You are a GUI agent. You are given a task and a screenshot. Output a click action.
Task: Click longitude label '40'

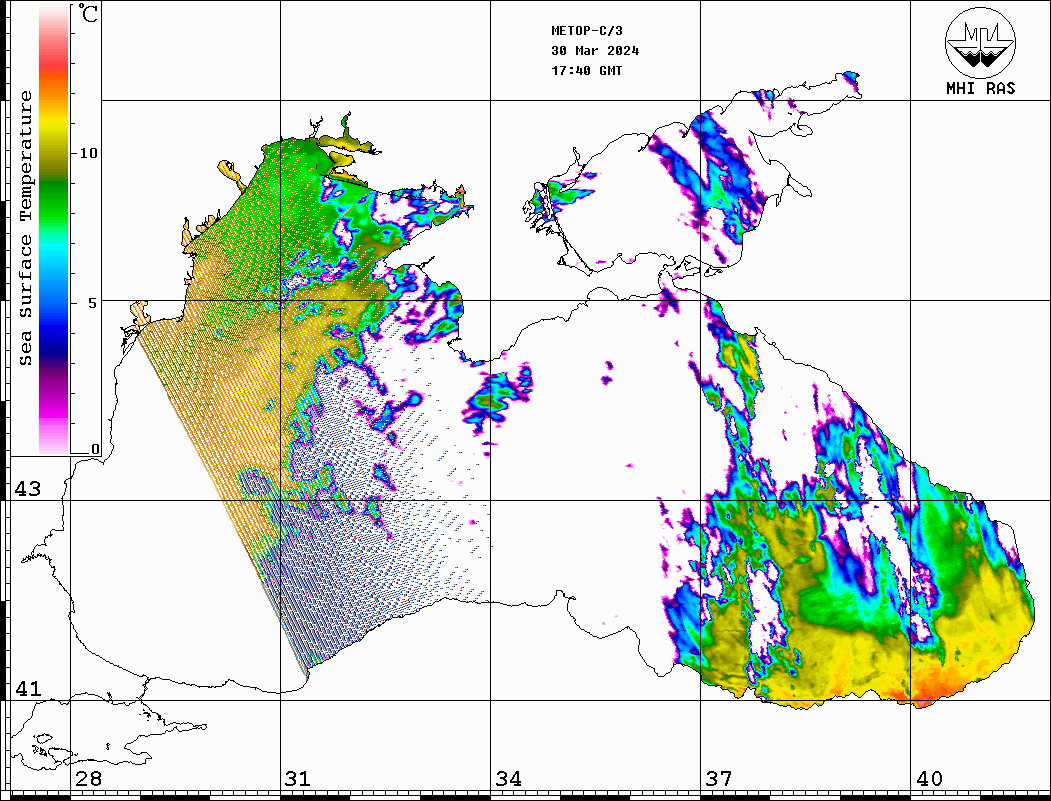(x=929, y=778)
